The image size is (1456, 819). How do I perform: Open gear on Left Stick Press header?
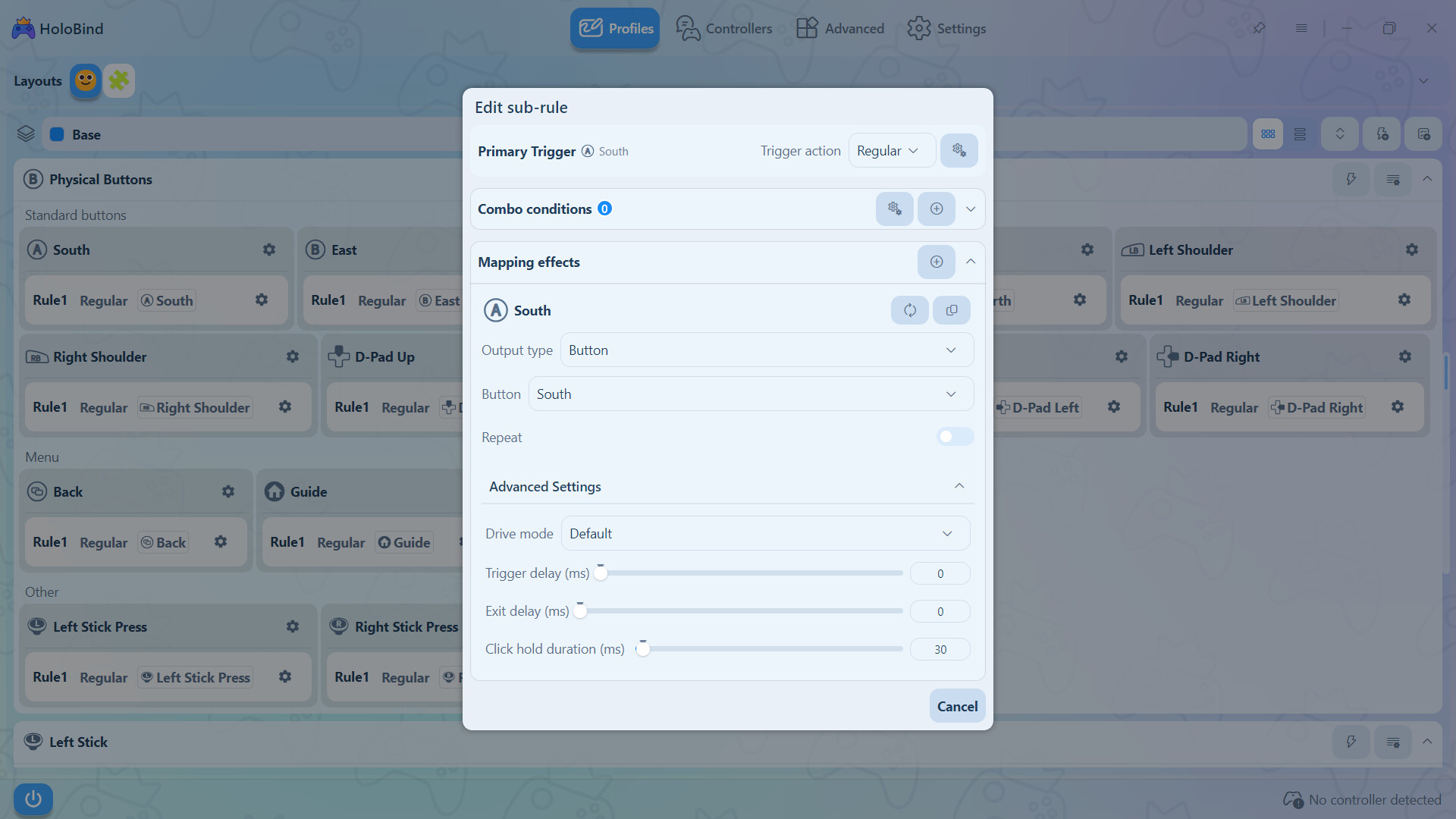point(293,626)
